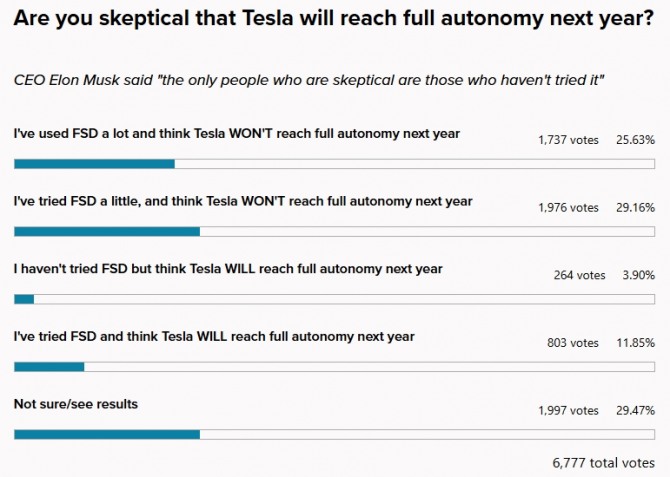Click the "1,997 votes" count

click(568, 411)
